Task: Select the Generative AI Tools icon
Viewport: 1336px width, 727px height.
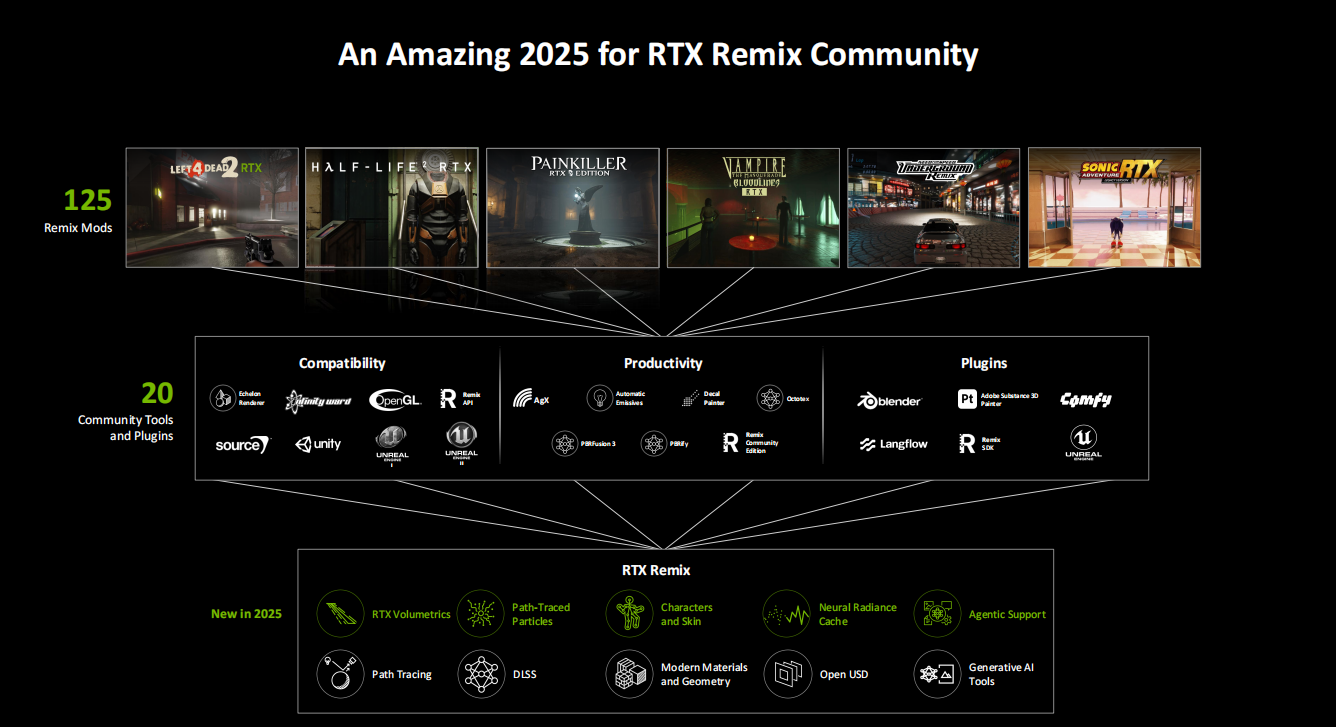Action: coord(937,674)
